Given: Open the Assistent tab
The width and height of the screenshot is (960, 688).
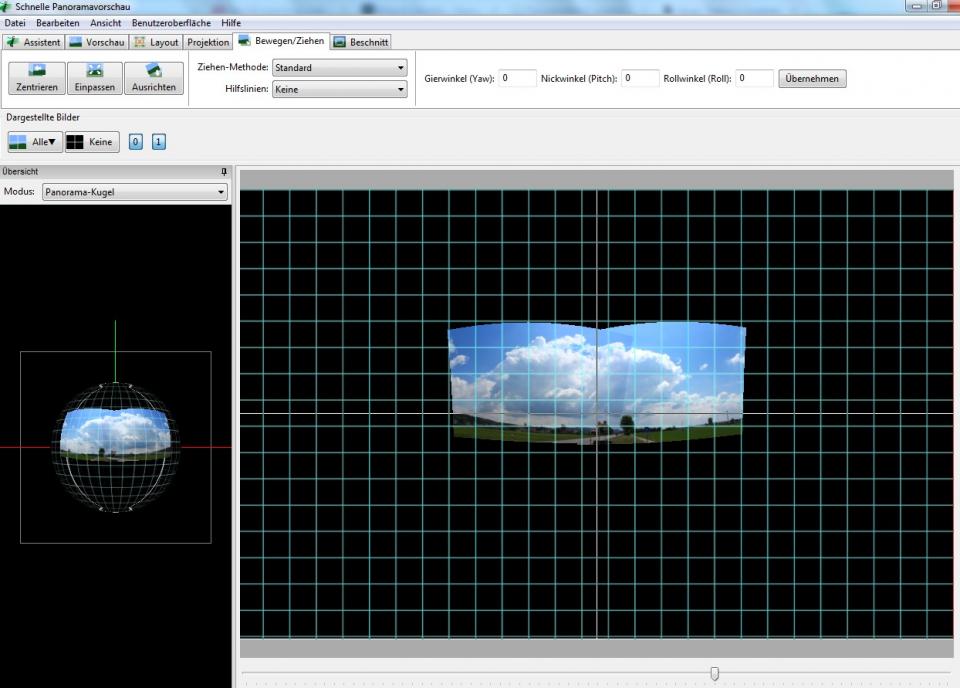Looking at the screenshot, I should (34, 42).
